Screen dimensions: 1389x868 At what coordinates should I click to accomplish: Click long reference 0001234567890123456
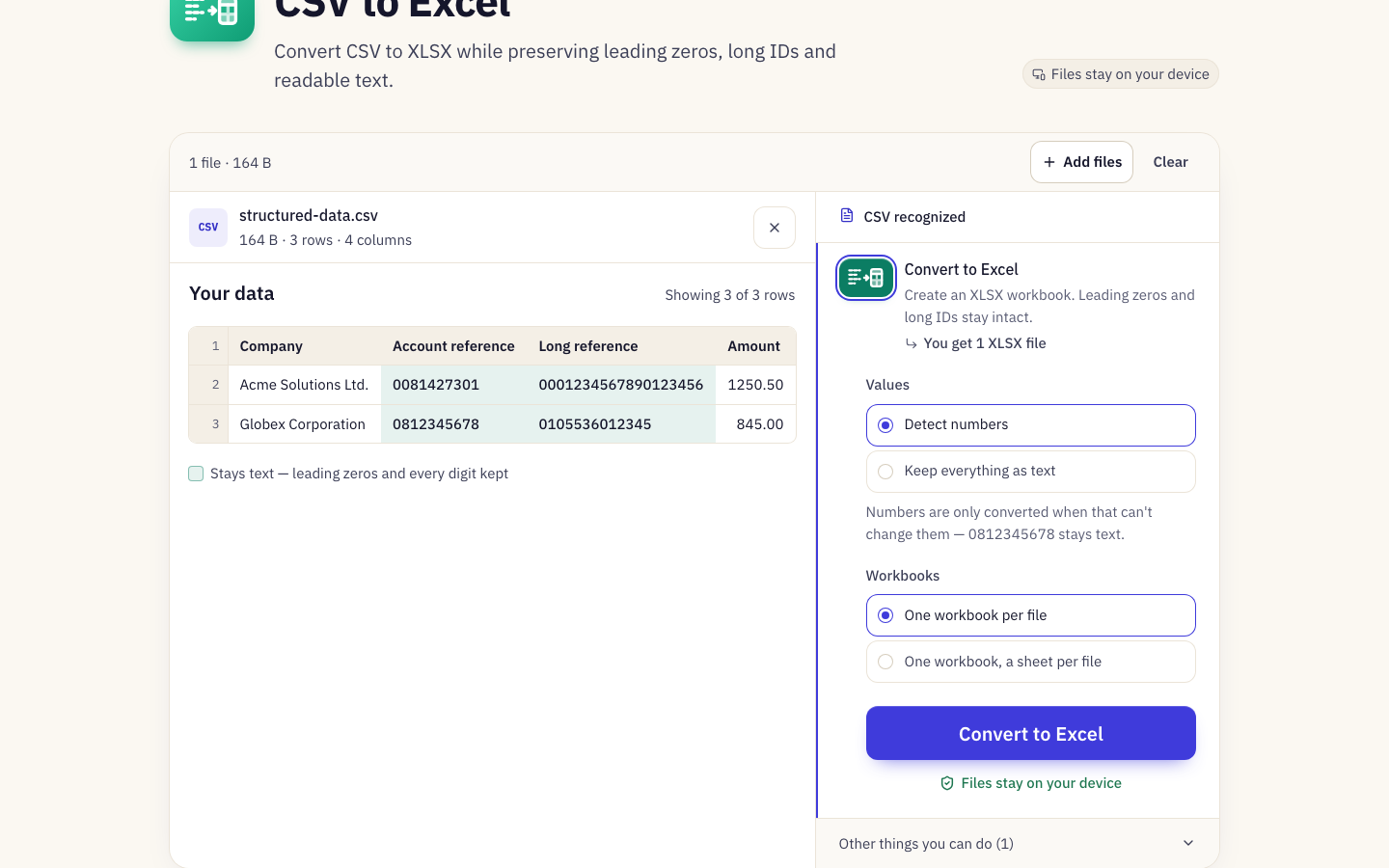(x=621, y=385)
